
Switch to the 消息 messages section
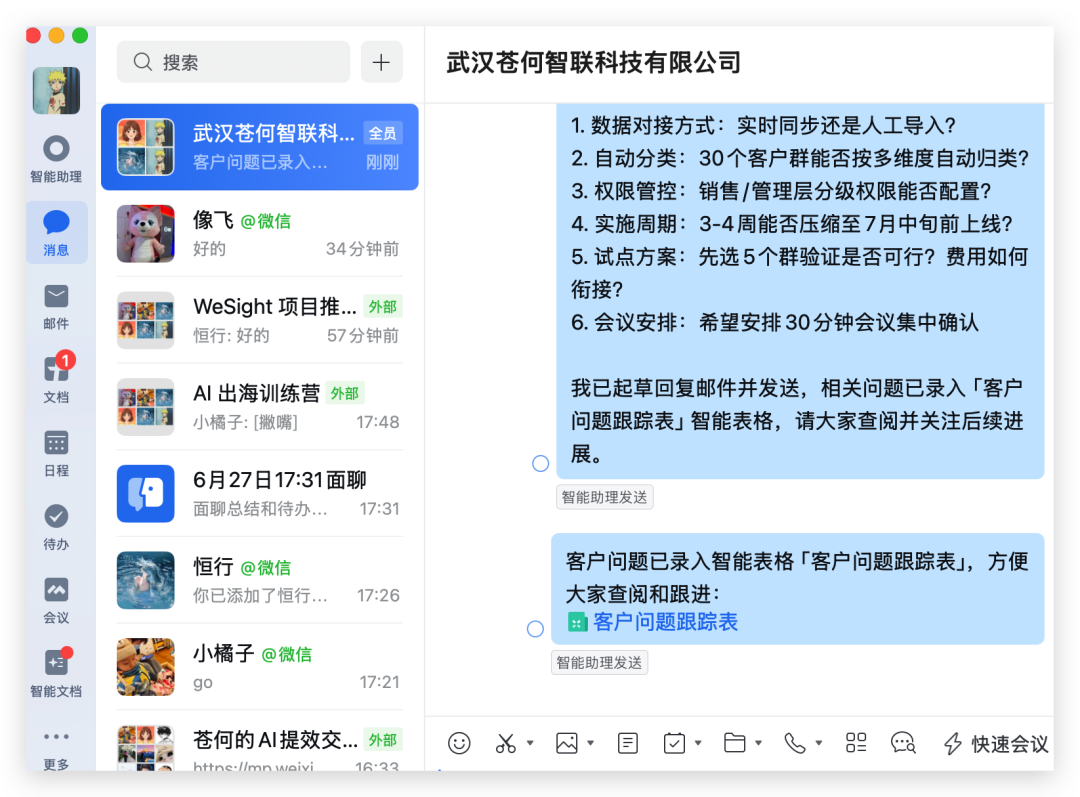click(56, 233)
